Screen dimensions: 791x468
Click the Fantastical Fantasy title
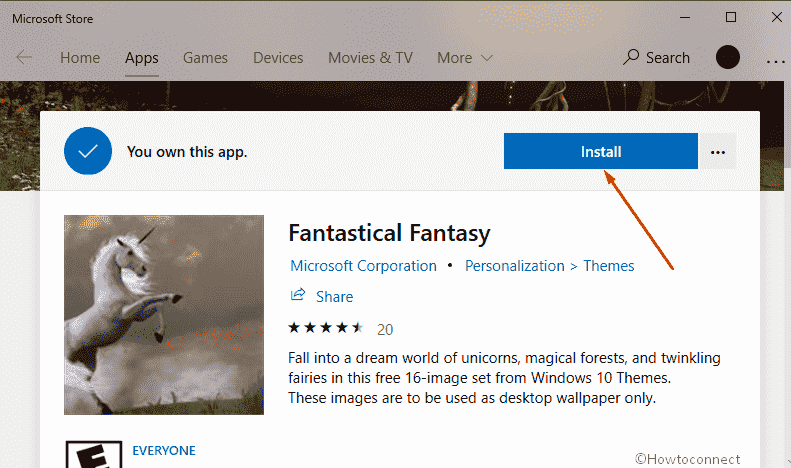point(389,233)
